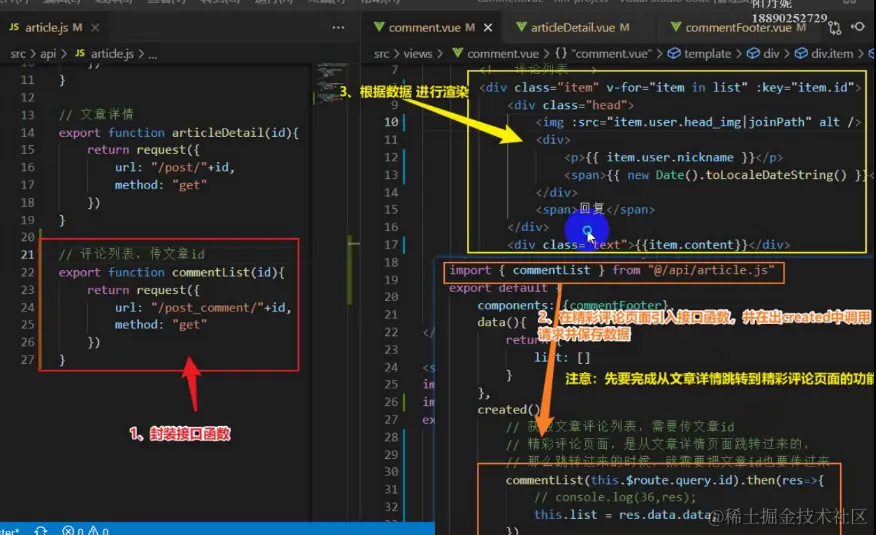Click 'export function articleDetail(id){' code line
This screenshot has height=535, width=876.
coord(179,133)
